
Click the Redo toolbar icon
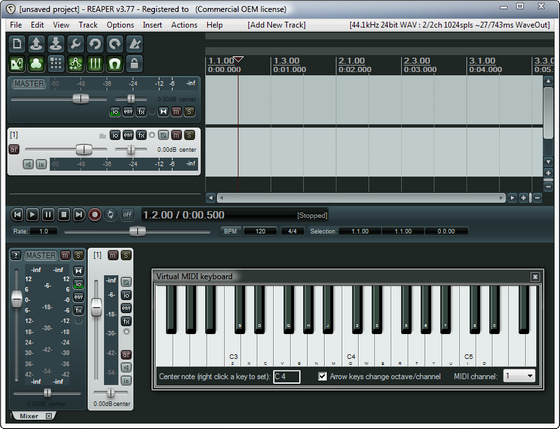pos(115,44)
